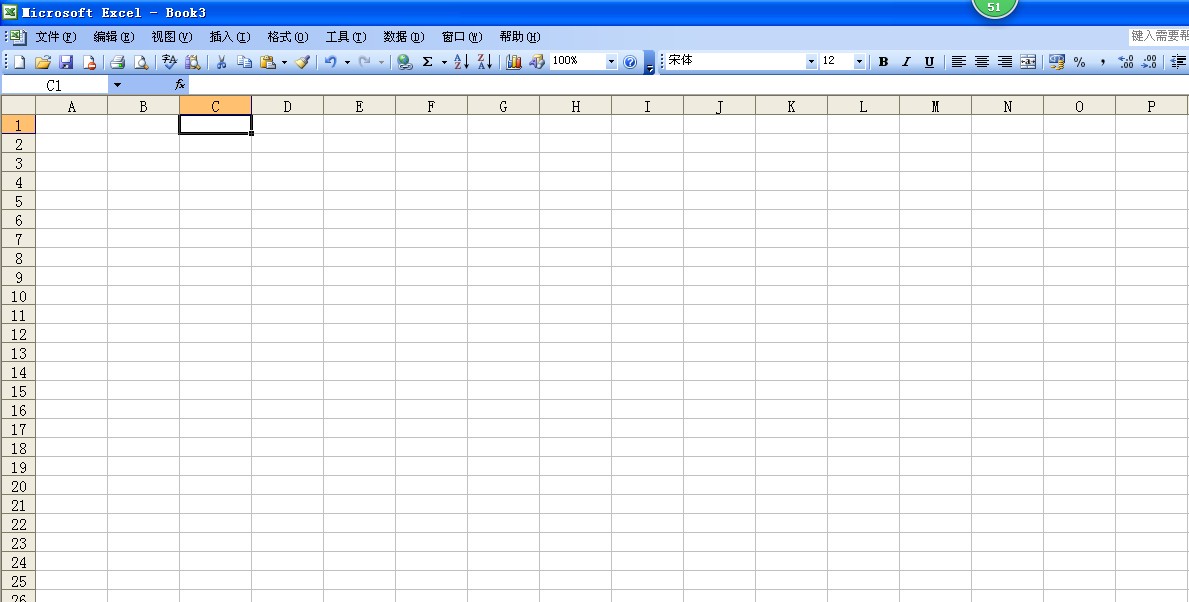The width and height of the screenshot is (1189, 602).
Task: Open the font name dropdown
Action: (x=811, y=62)
